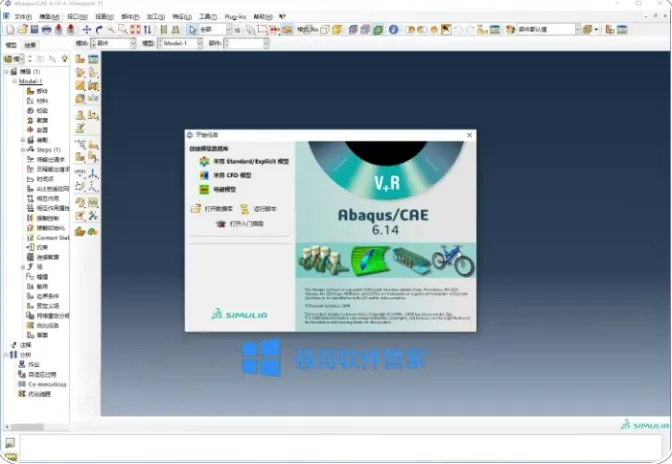
Task: Click the context help arrow-question icon
Action: (282, 17)
